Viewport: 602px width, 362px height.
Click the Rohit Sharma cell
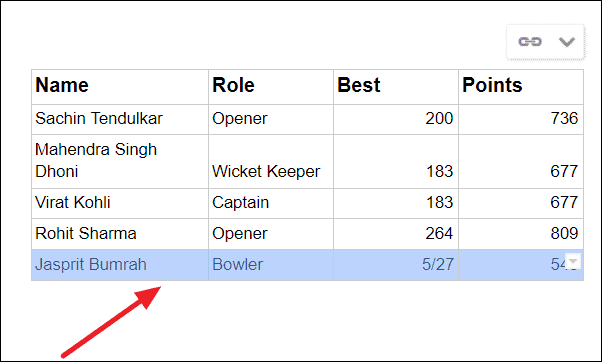(x=120, y=234)
